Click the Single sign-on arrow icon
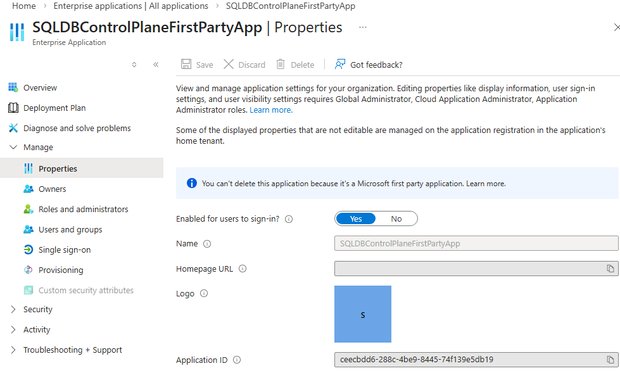 coord(28,250)
